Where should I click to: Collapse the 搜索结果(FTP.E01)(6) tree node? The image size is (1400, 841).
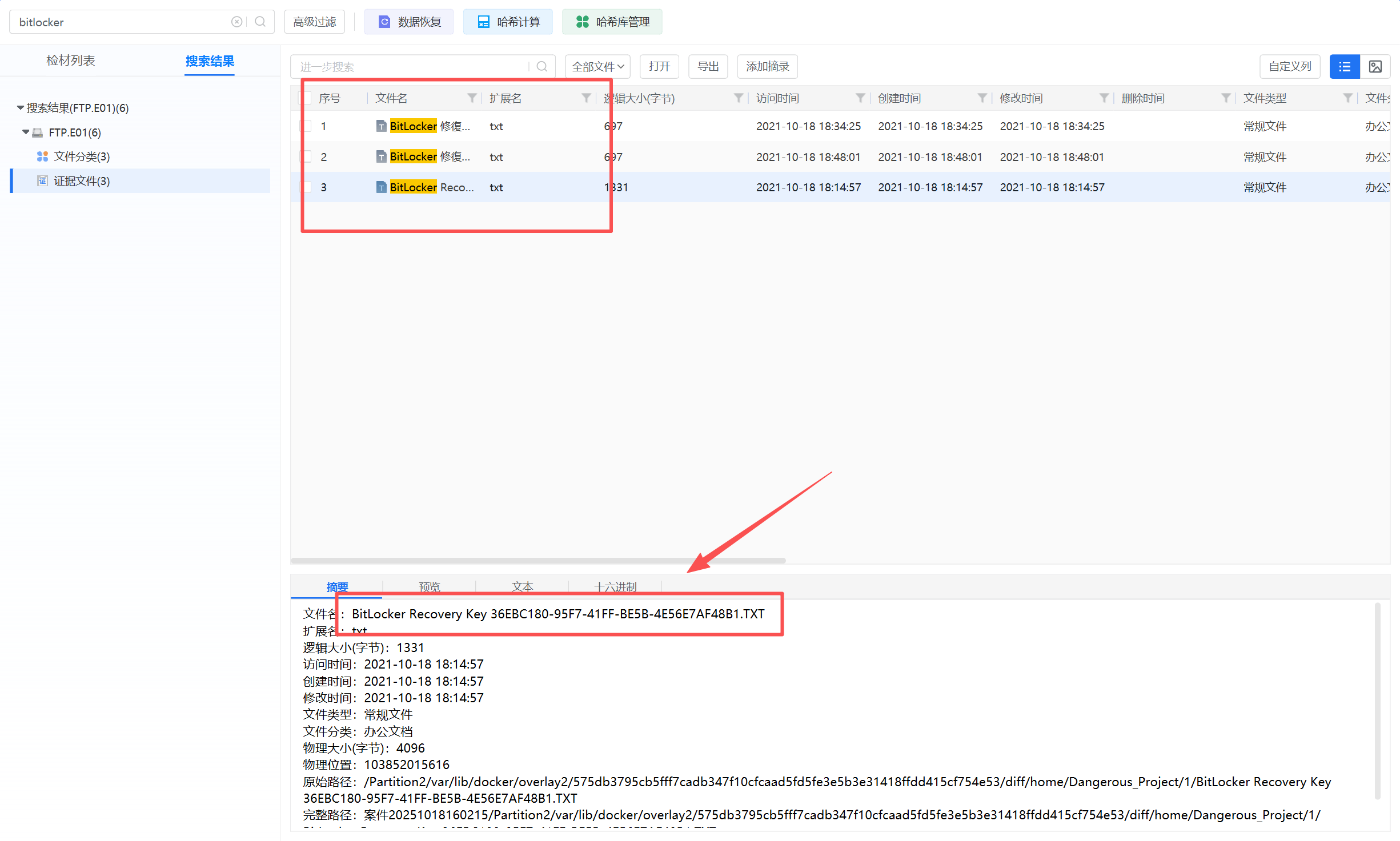point(21,107)
